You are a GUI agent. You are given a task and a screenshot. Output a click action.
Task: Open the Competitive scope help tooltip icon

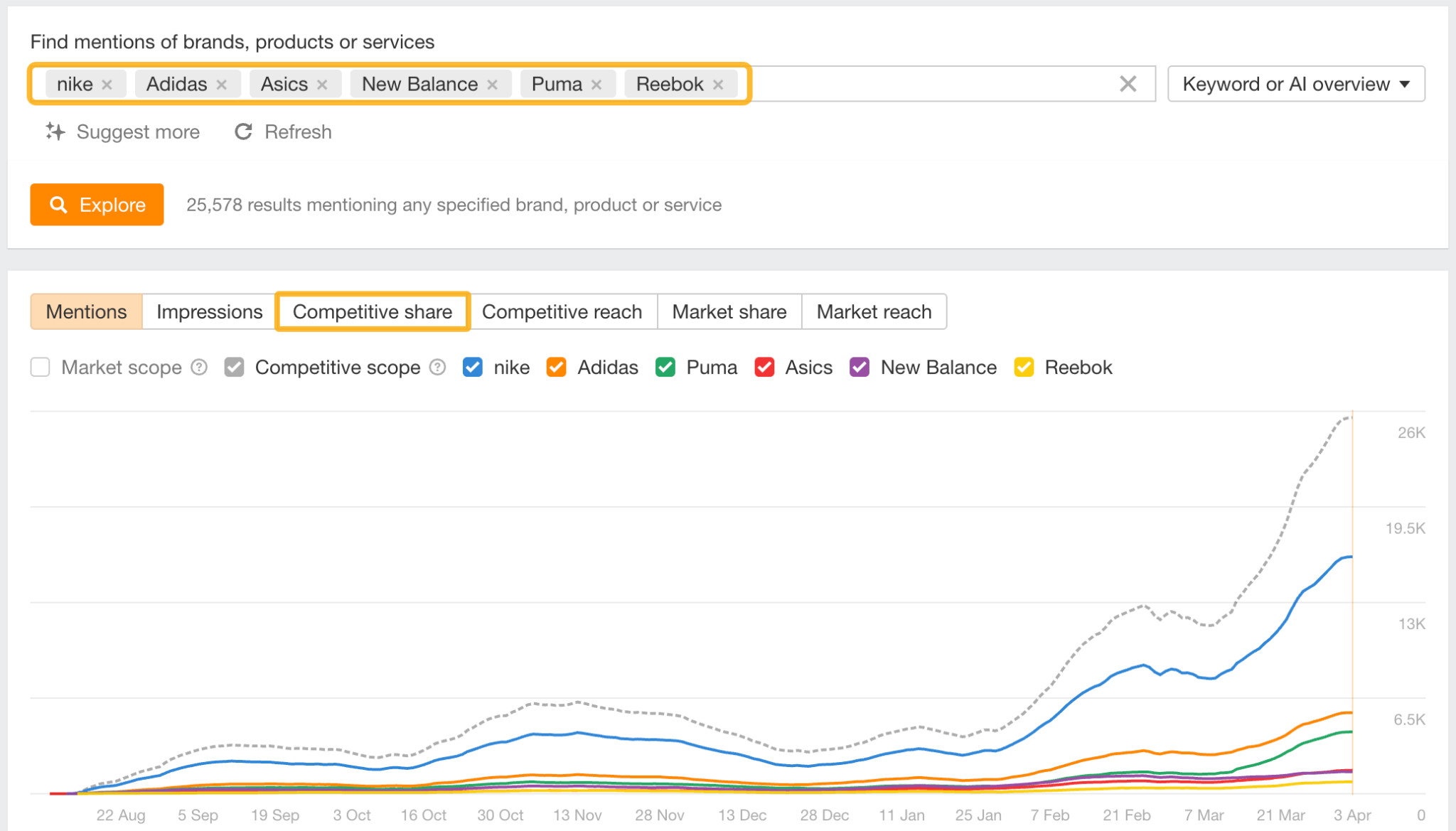click(438, 367)
